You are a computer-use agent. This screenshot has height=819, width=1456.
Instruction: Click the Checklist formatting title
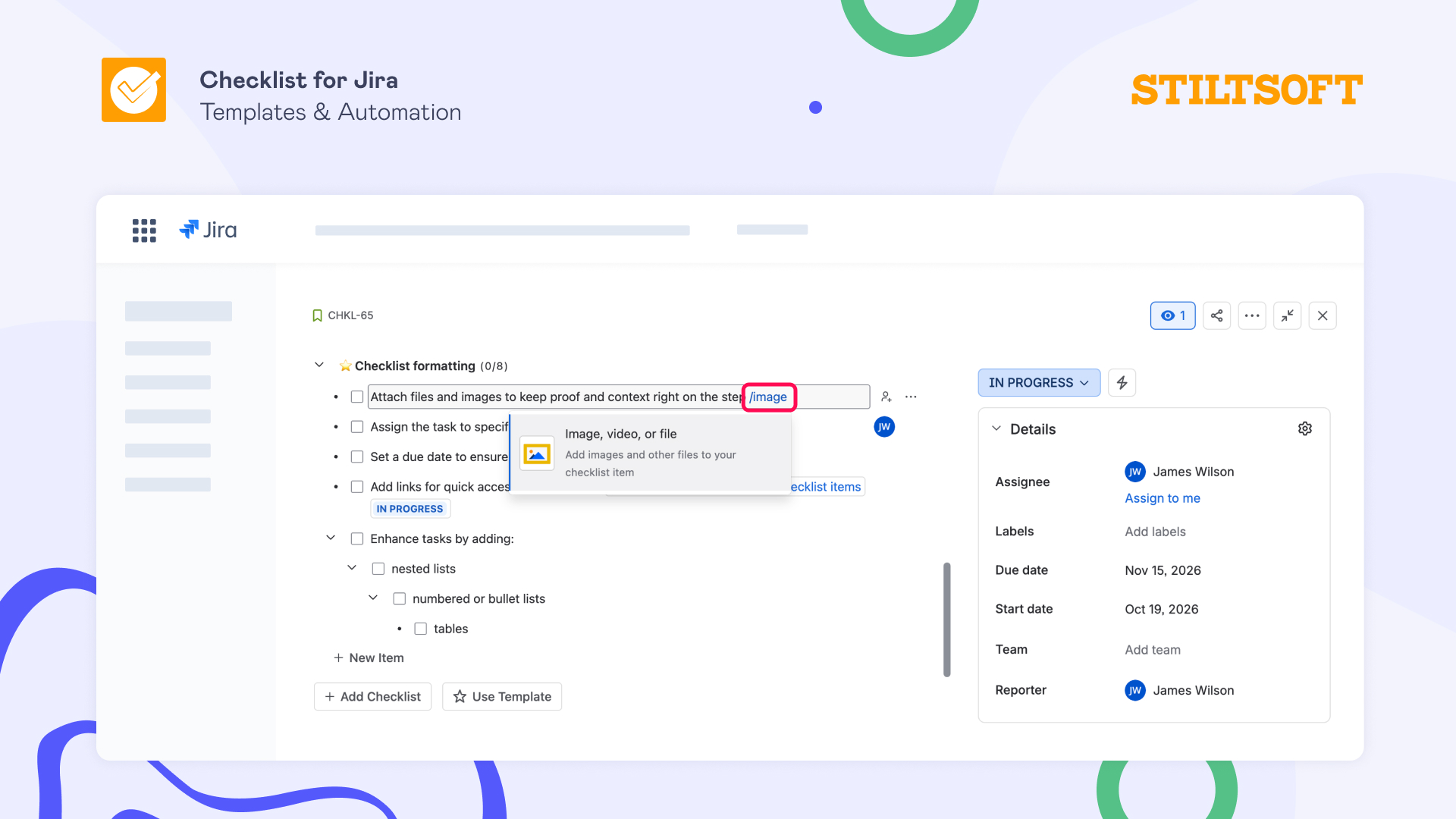415,366
